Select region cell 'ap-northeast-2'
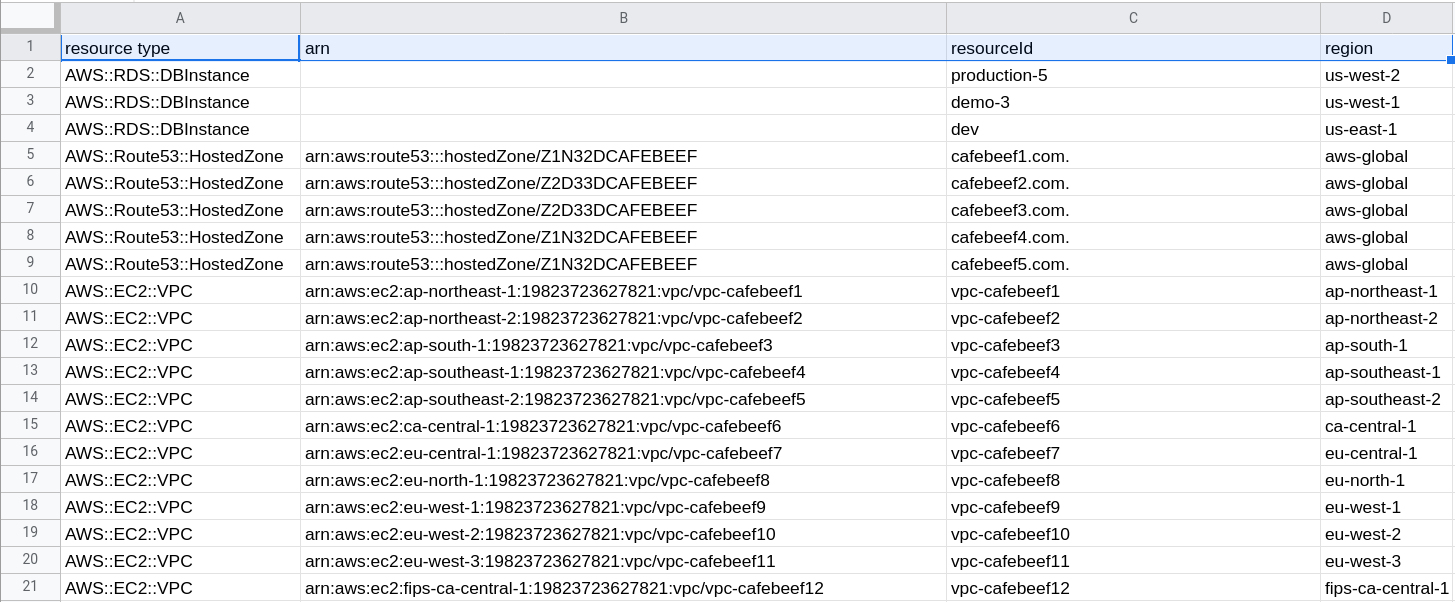 coord(1387,317)
